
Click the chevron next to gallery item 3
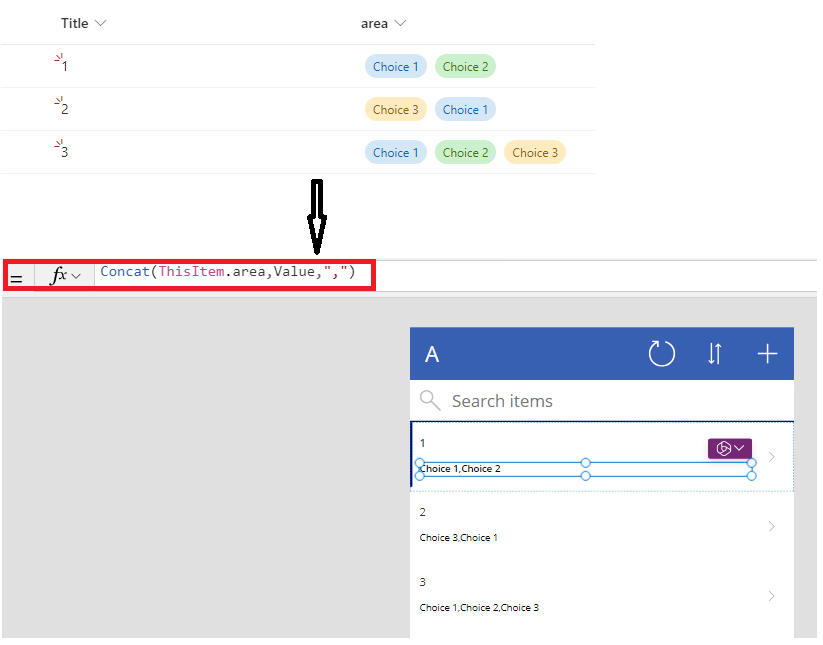[x=771, y=594]
